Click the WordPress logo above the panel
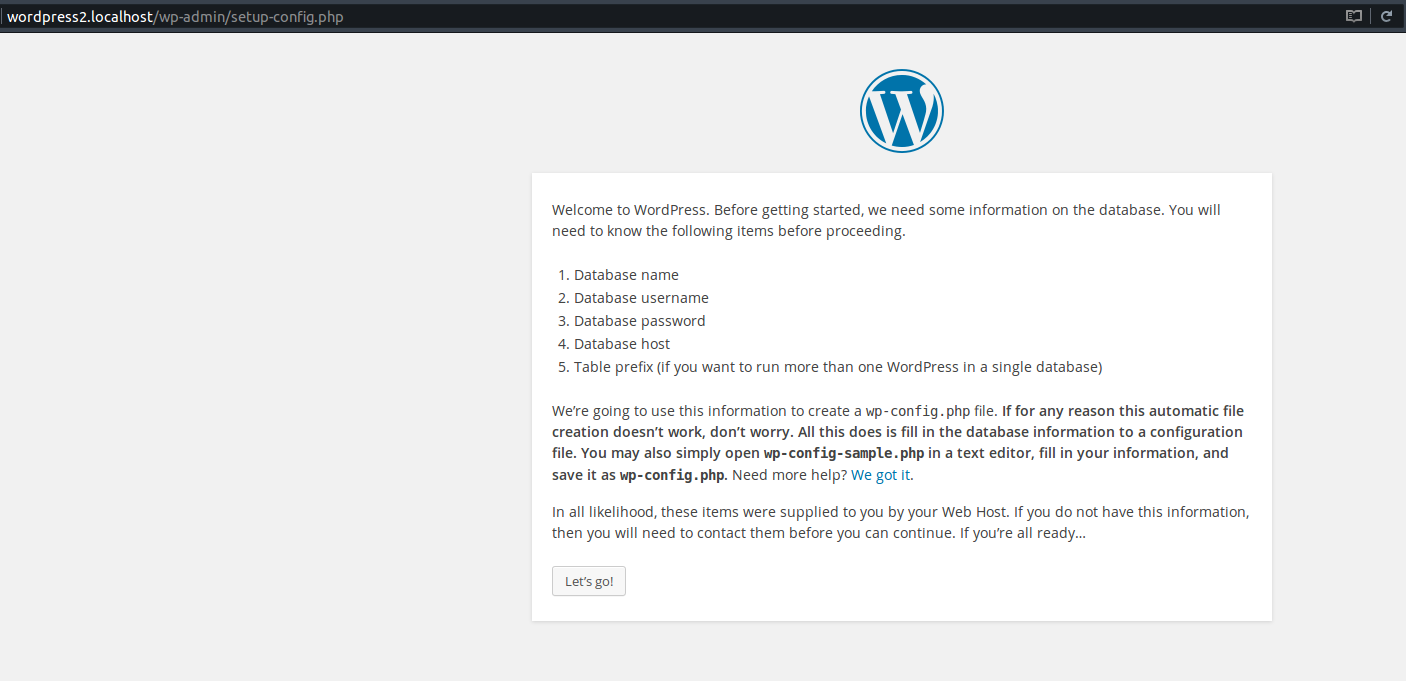This screenshot has height=681, width=1406. (x=901, y=111)
